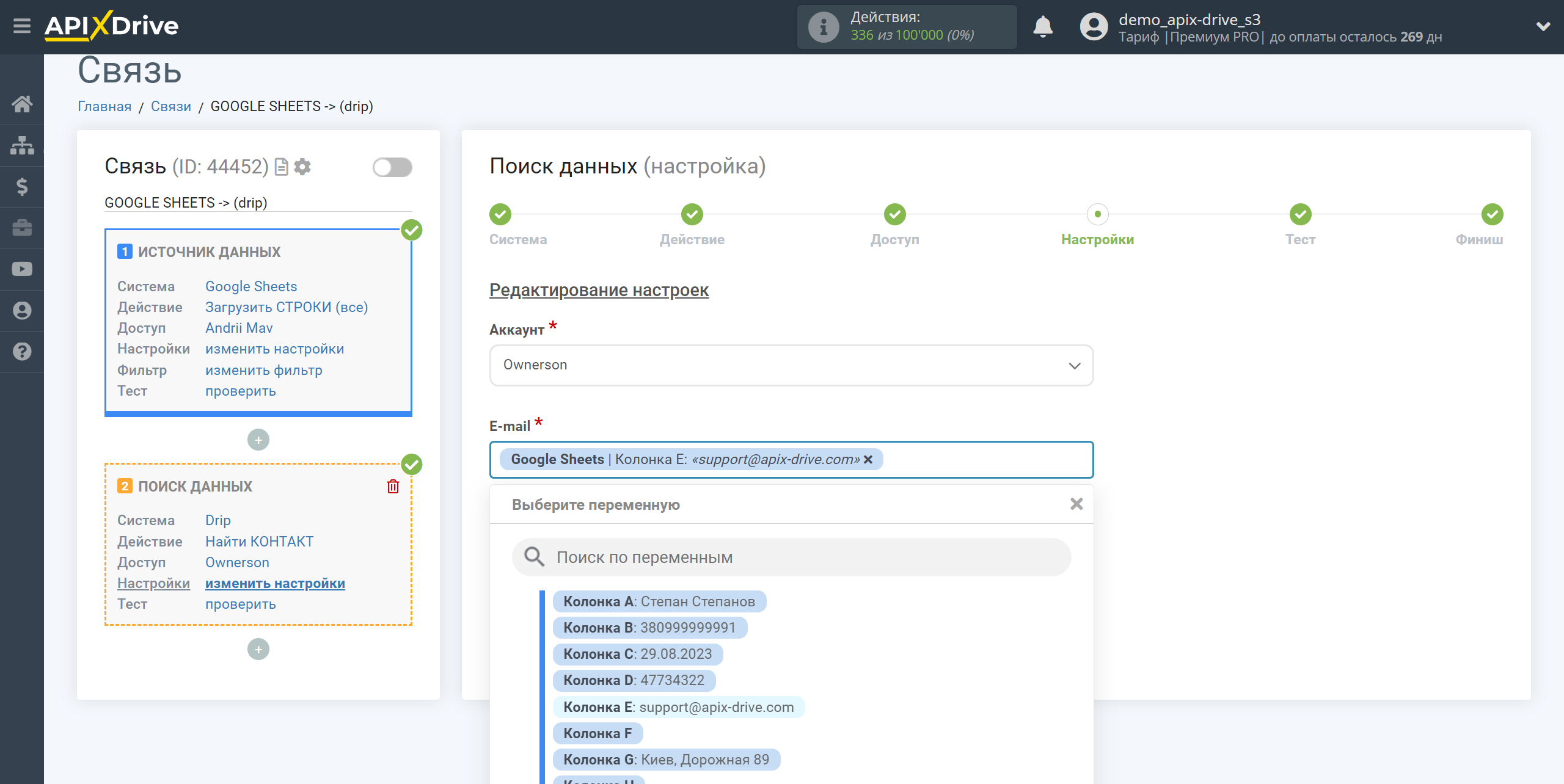Screen dimensions: 1564x784
Task: Click the Редактирование настроек heading
Action: coord(599,290)
